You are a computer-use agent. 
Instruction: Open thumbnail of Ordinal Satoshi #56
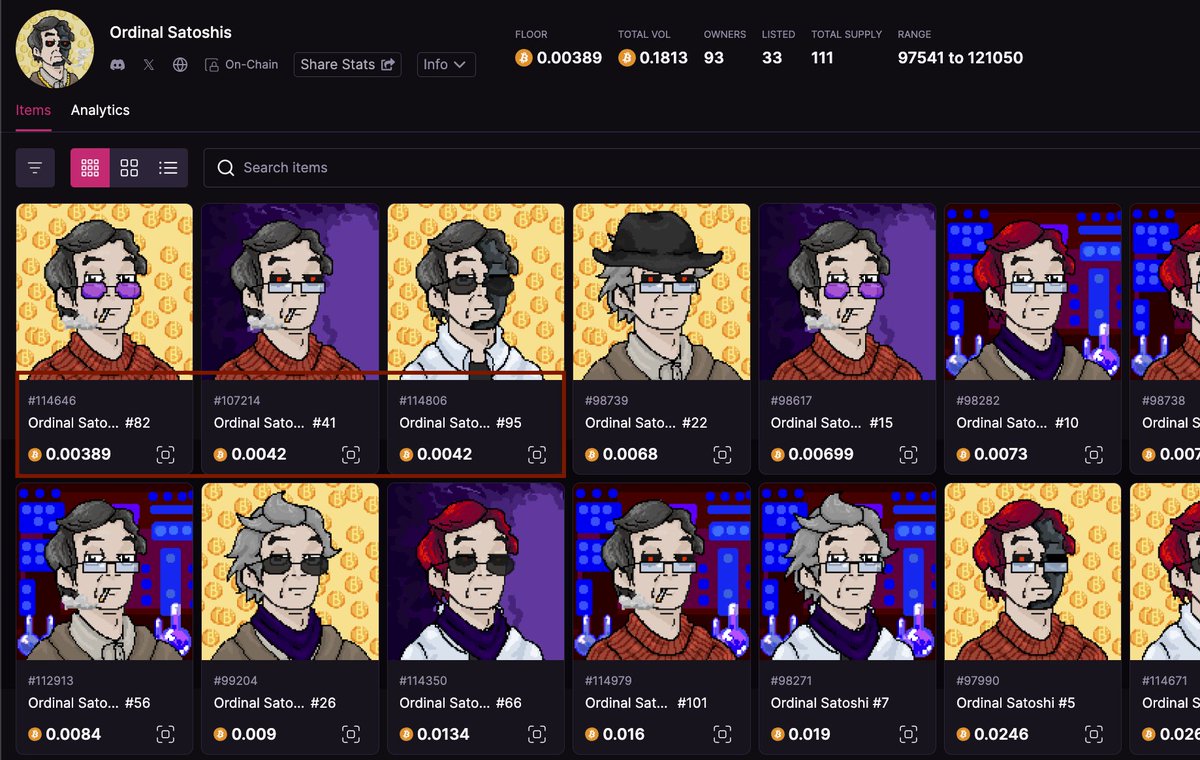pos(105,571)
